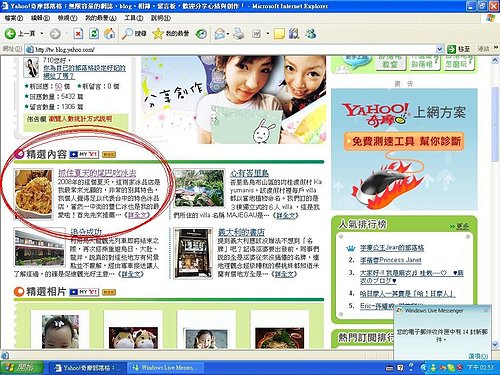Open the Back button history dropdown arrow
The width and height of the screenshot is (500, 375).
pyautogui.click(x=42, y=34)
